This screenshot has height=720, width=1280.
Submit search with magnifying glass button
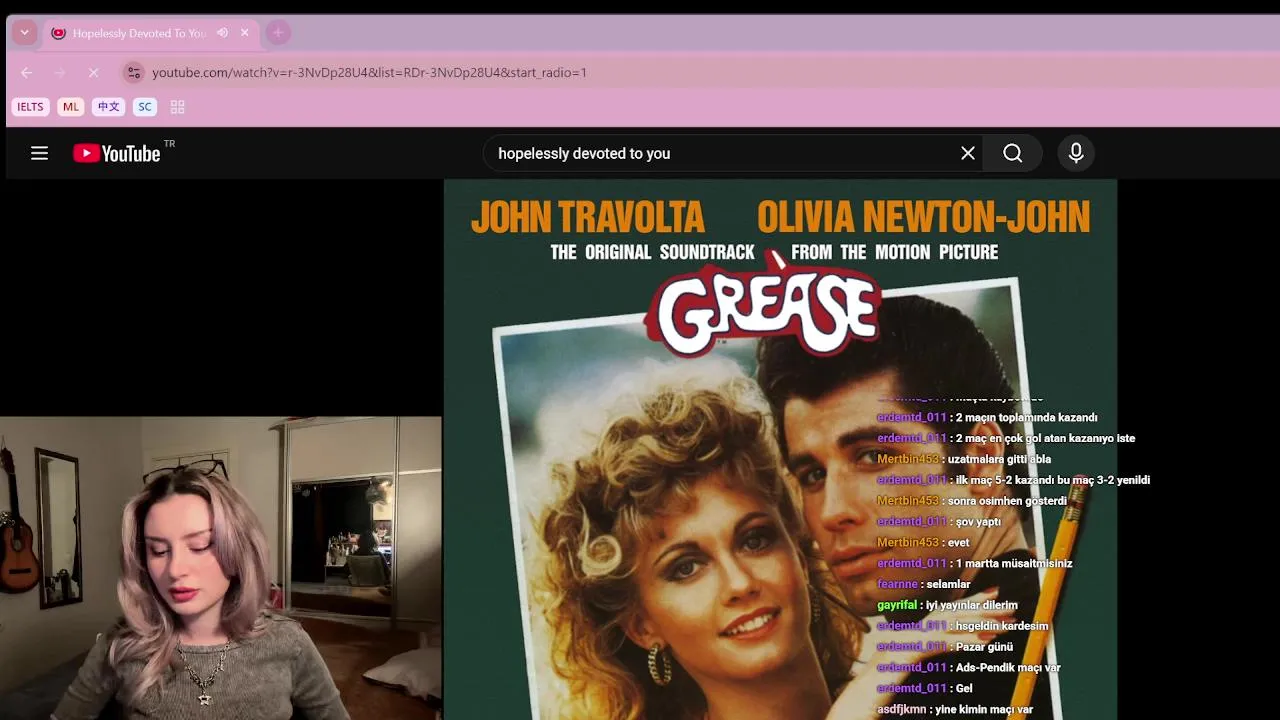pos(1013,153)
